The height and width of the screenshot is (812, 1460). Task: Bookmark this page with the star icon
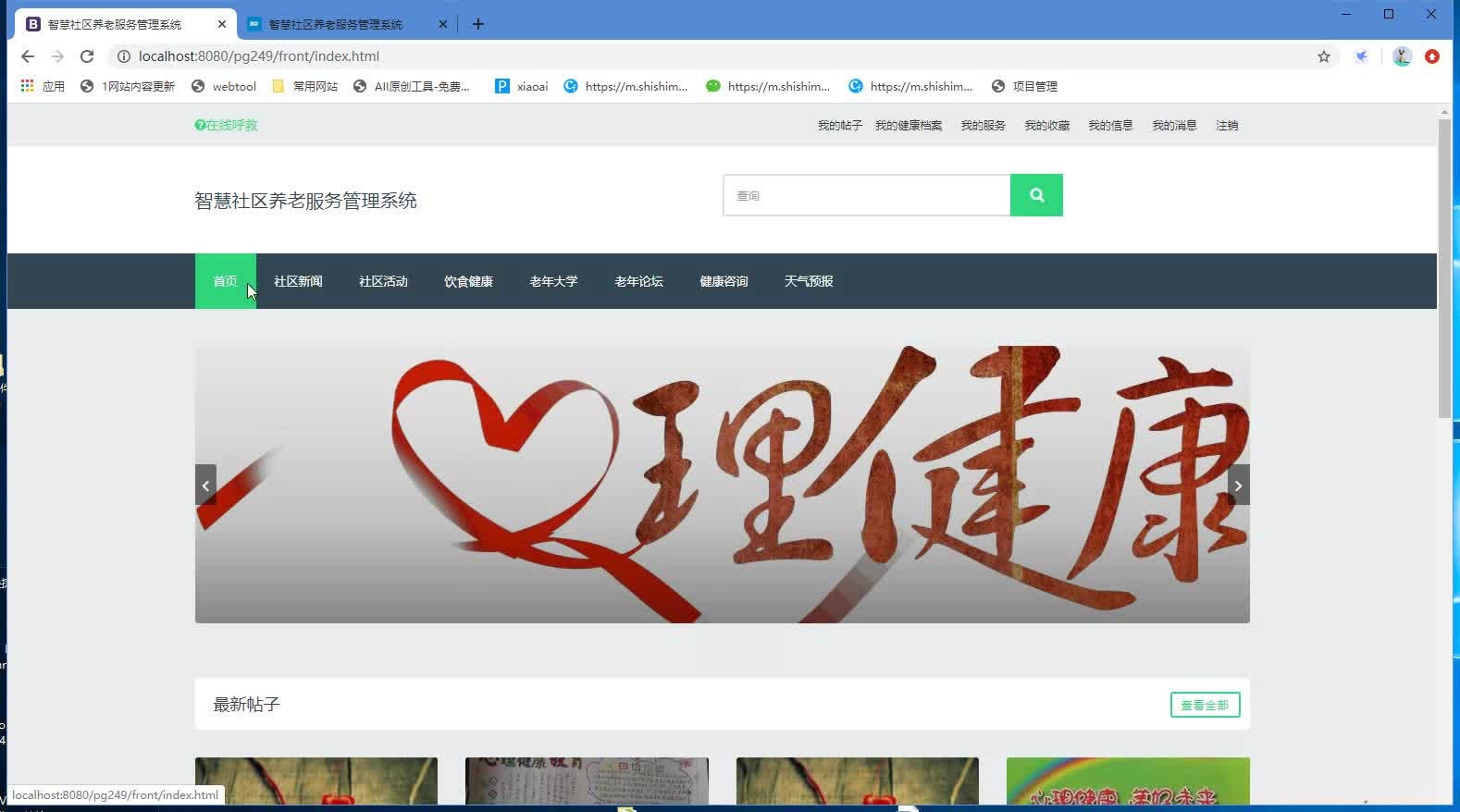point(1324,56)
